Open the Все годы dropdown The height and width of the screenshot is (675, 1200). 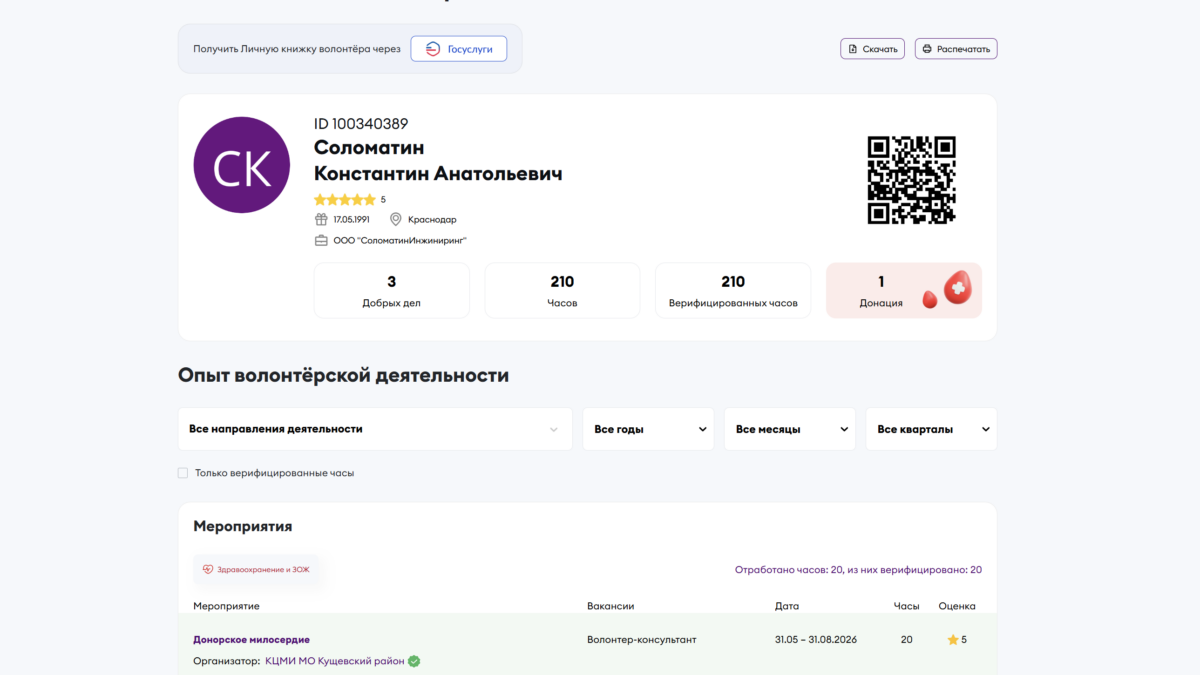pos(648,429)
